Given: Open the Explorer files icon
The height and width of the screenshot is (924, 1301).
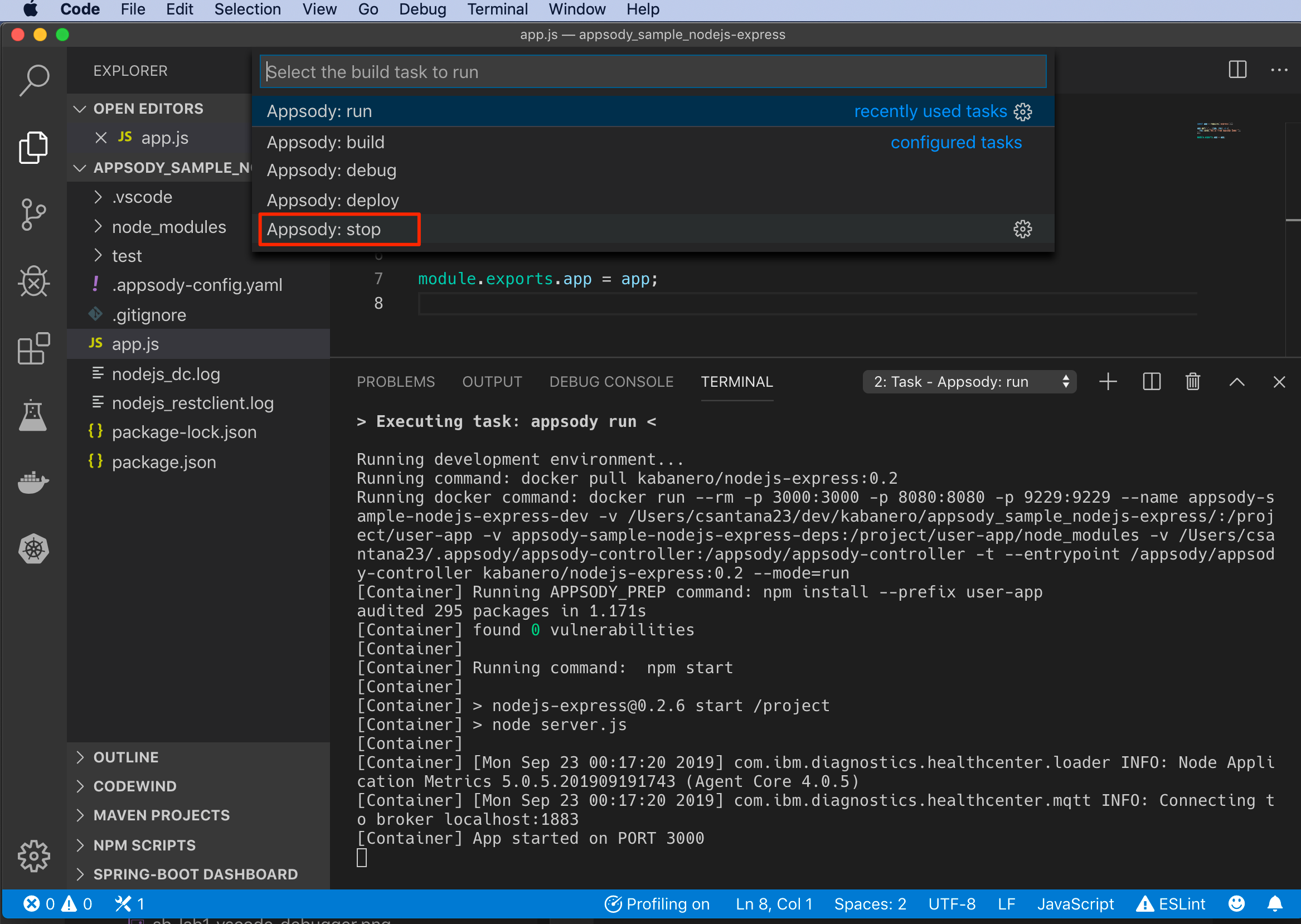Looking at the screenshot, I should pos(33,148).
